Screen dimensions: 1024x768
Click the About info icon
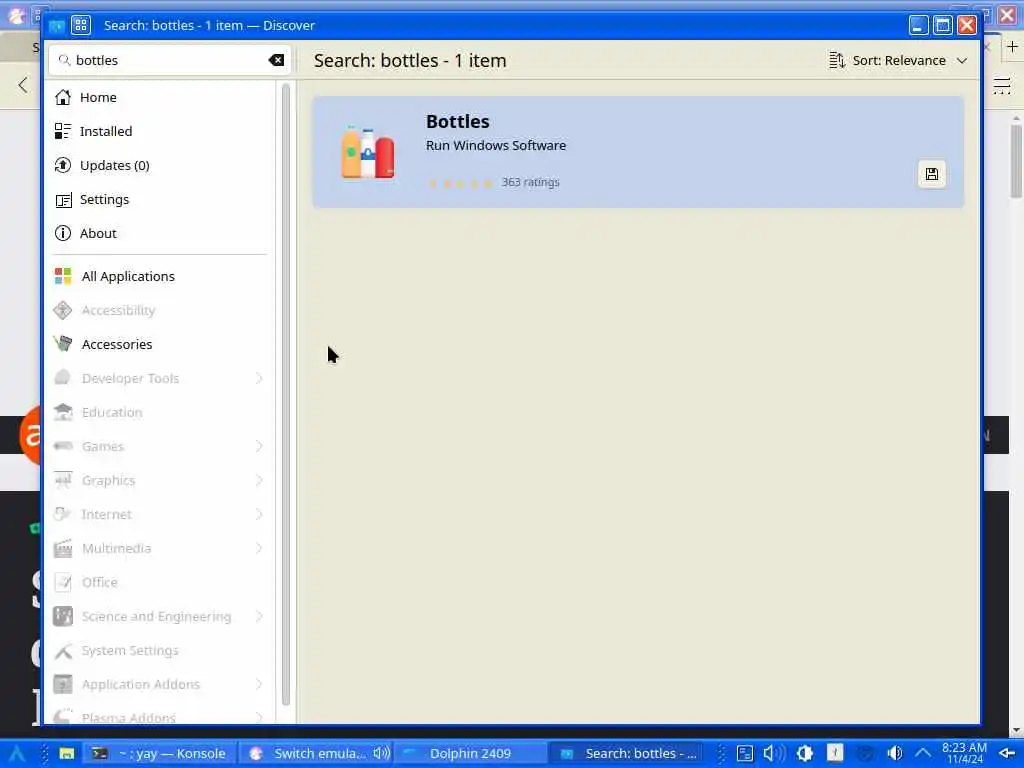pyautogui.click(x=63, y=233)
